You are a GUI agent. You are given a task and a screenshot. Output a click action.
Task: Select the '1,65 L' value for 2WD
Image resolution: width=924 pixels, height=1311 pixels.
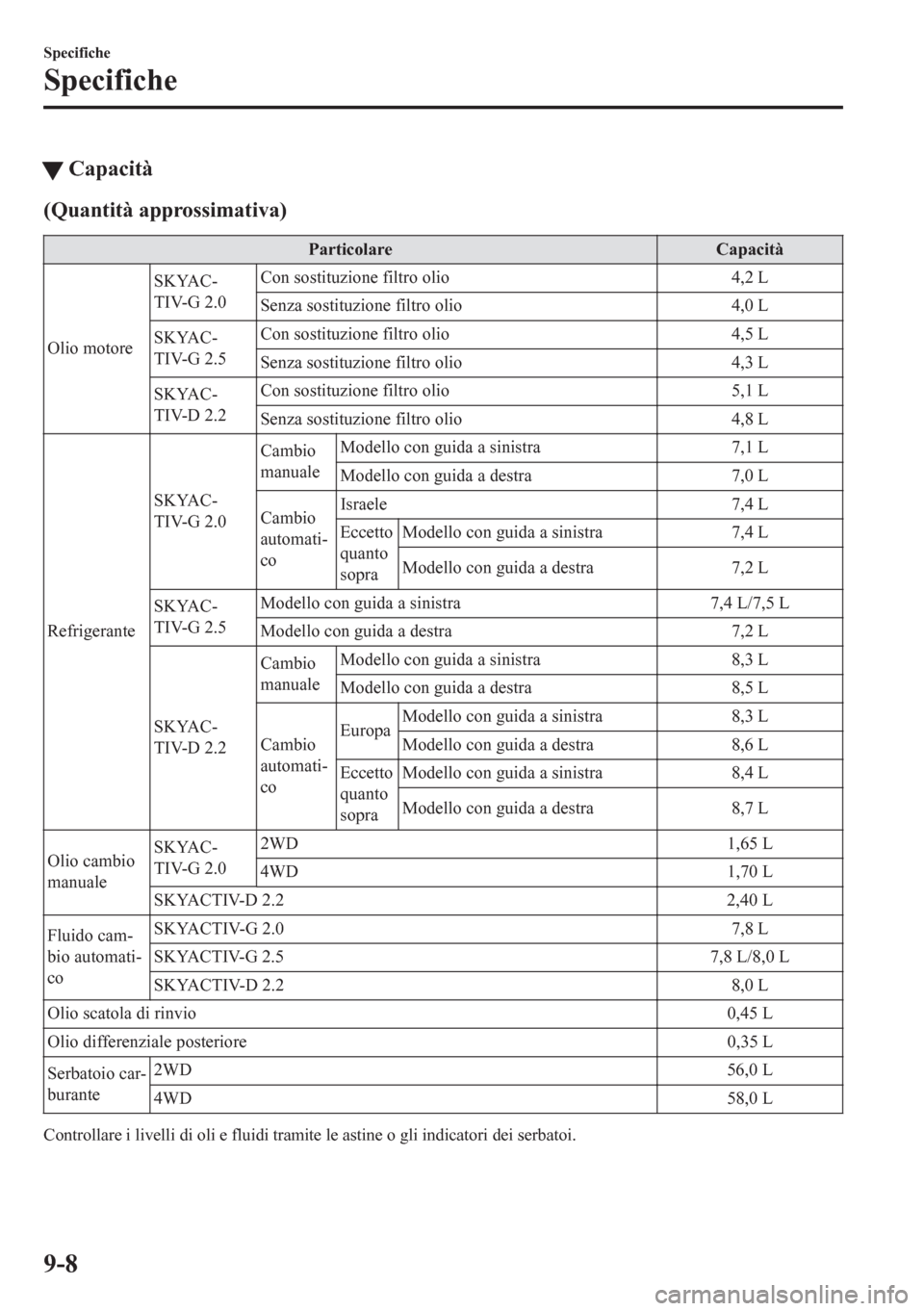click(749, 844)
